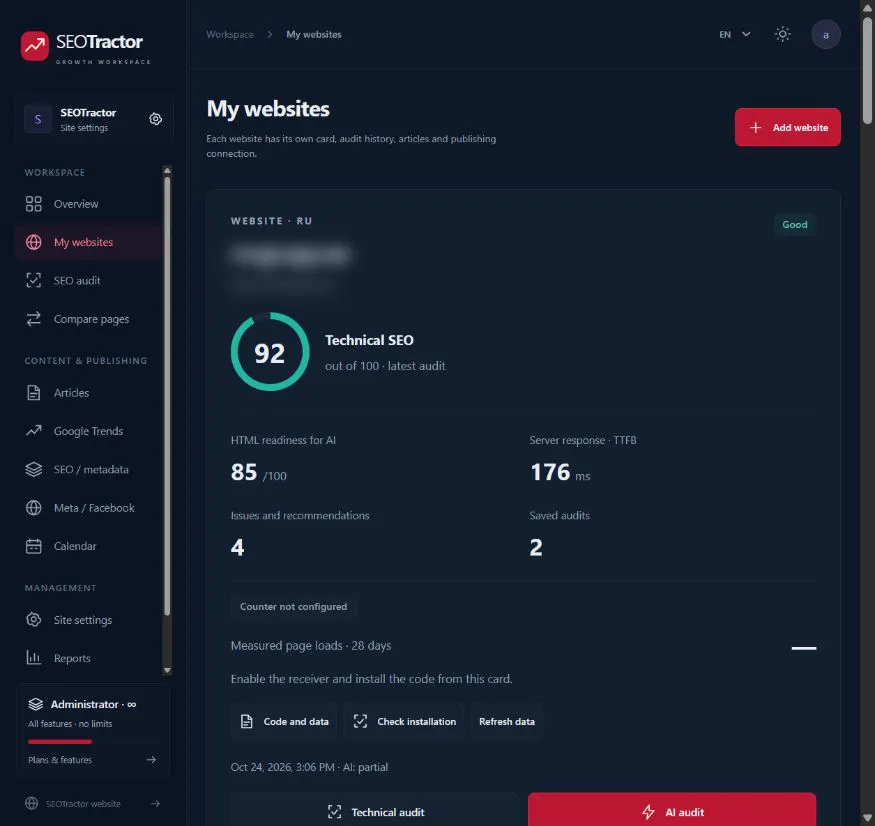This screenshot has width=875, height=826.
Task: Click the My websites globe icon
Action: (33, 242)
